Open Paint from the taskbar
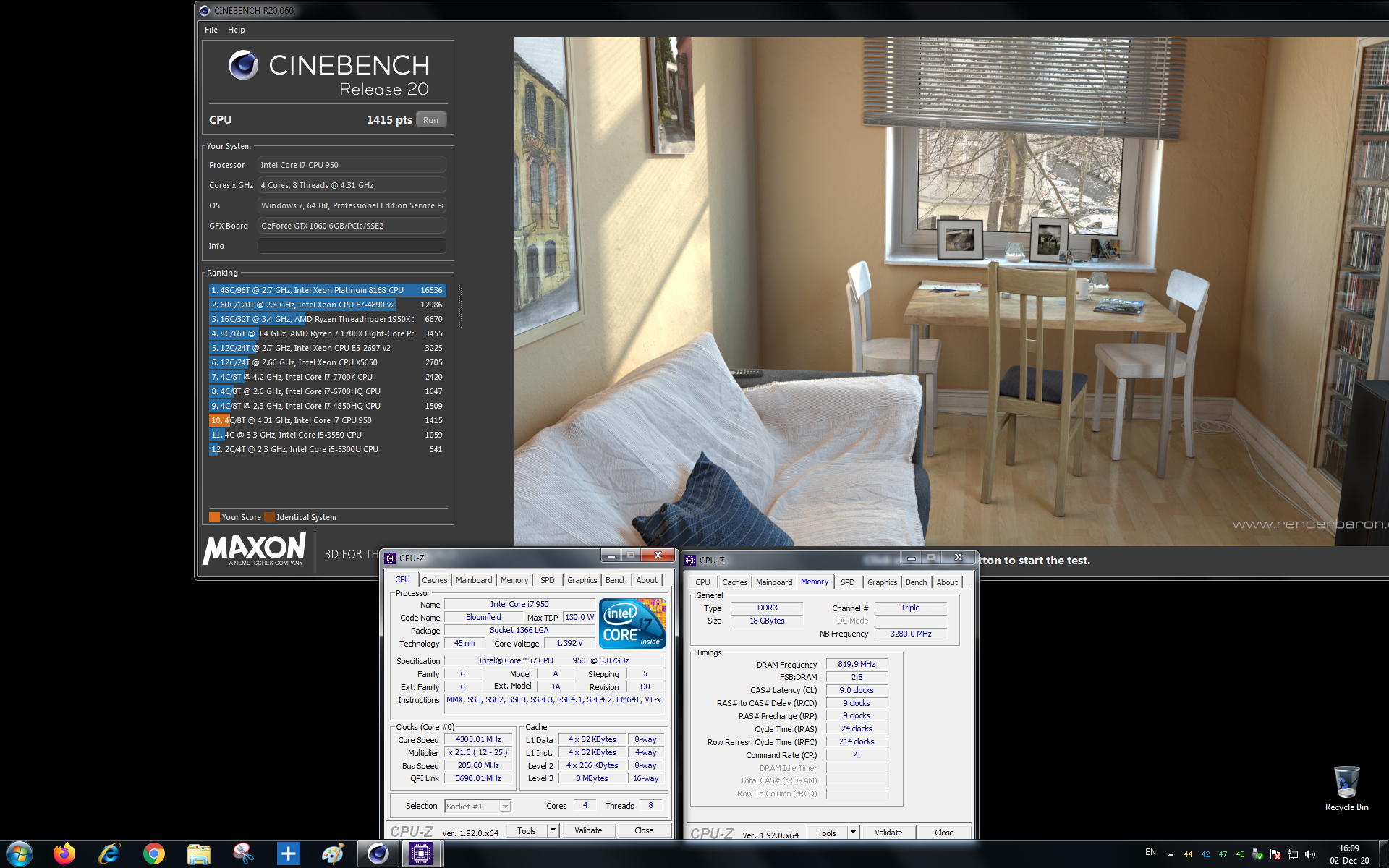Image resolution: width=1389 pixels, height=868 pixels. click(x=333, y=854)
